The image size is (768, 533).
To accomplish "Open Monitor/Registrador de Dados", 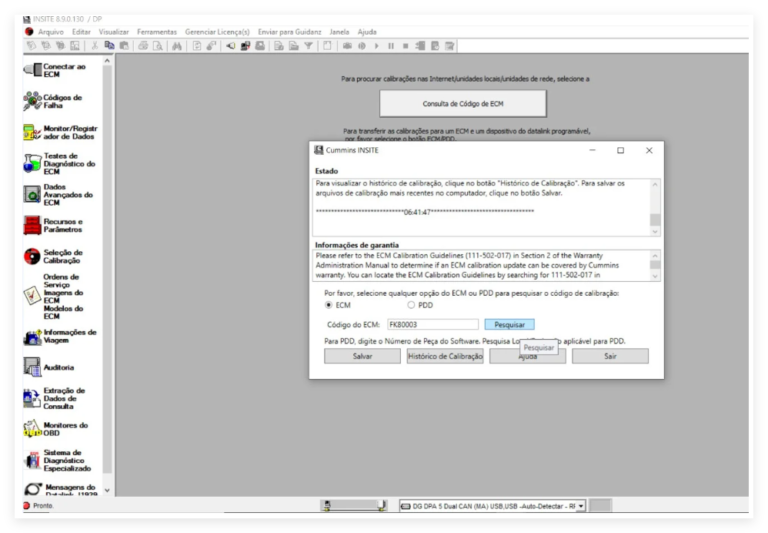I will (60, 132).
